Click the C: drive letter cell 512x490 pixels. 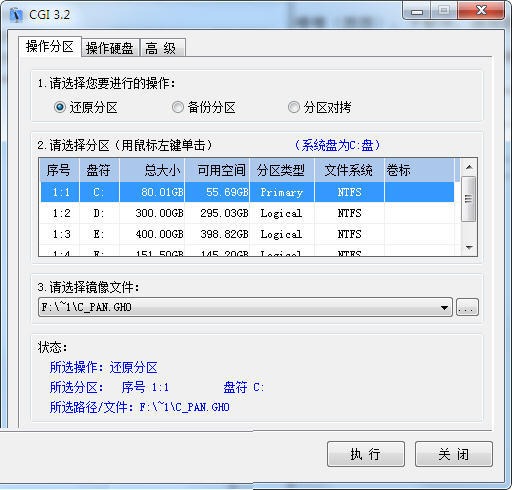tap(99, 192)
